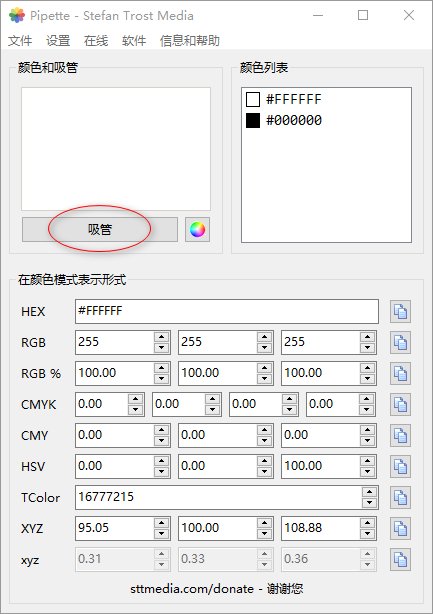The image size is (433, 614).
Task: Click the HEX input field
Action: [x=227, y=312]
